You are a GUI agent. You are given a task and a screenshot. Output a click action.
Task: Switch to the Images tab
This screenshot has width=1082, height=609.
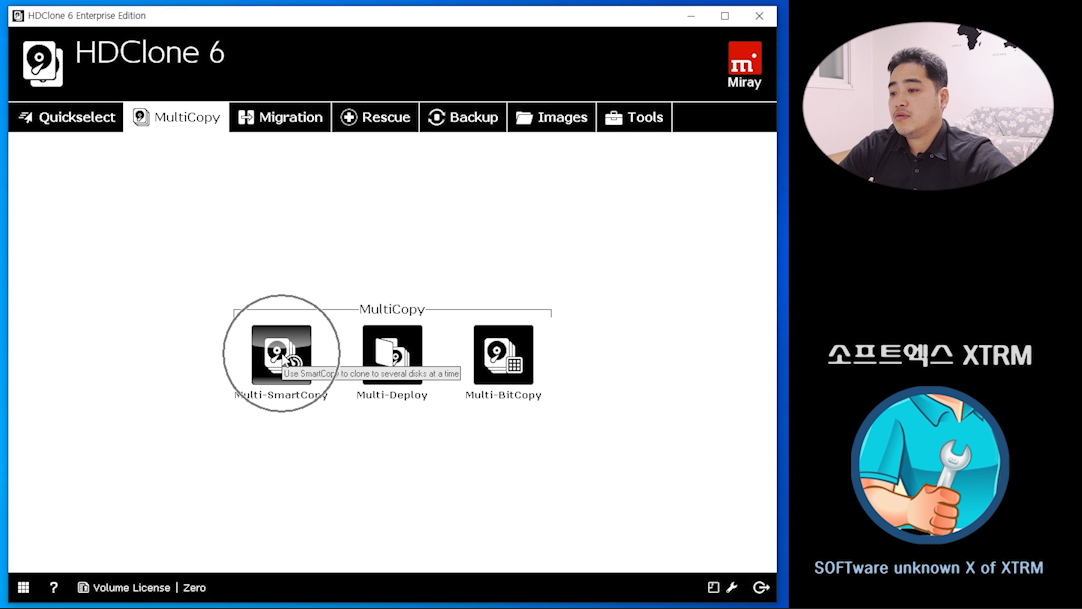click(x=551, y=117)
